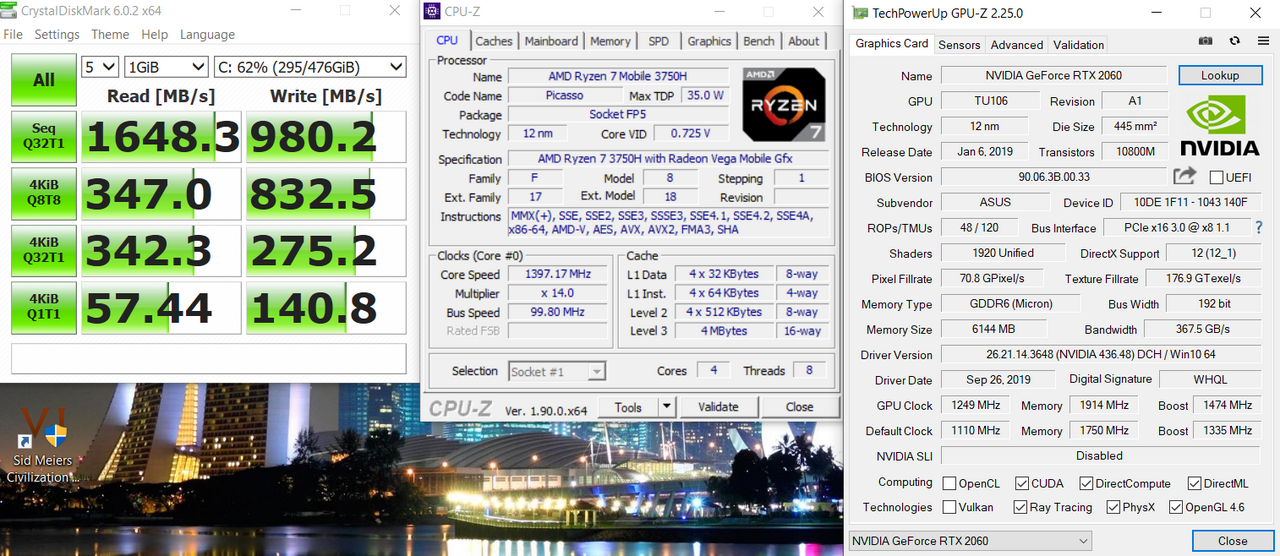Open the Language menu in CrystalDiskMark

[x=207, y=34]
